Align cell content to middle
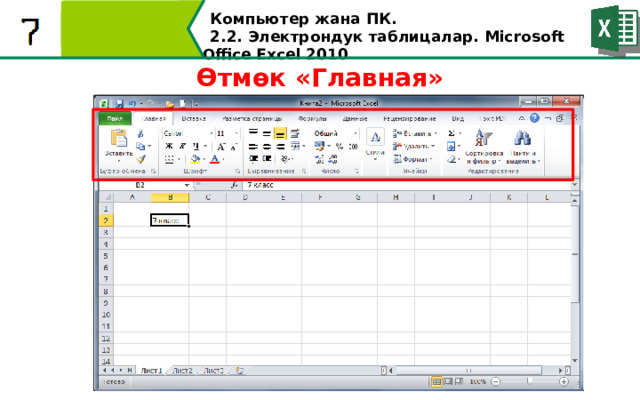 (x=267, y=133)
